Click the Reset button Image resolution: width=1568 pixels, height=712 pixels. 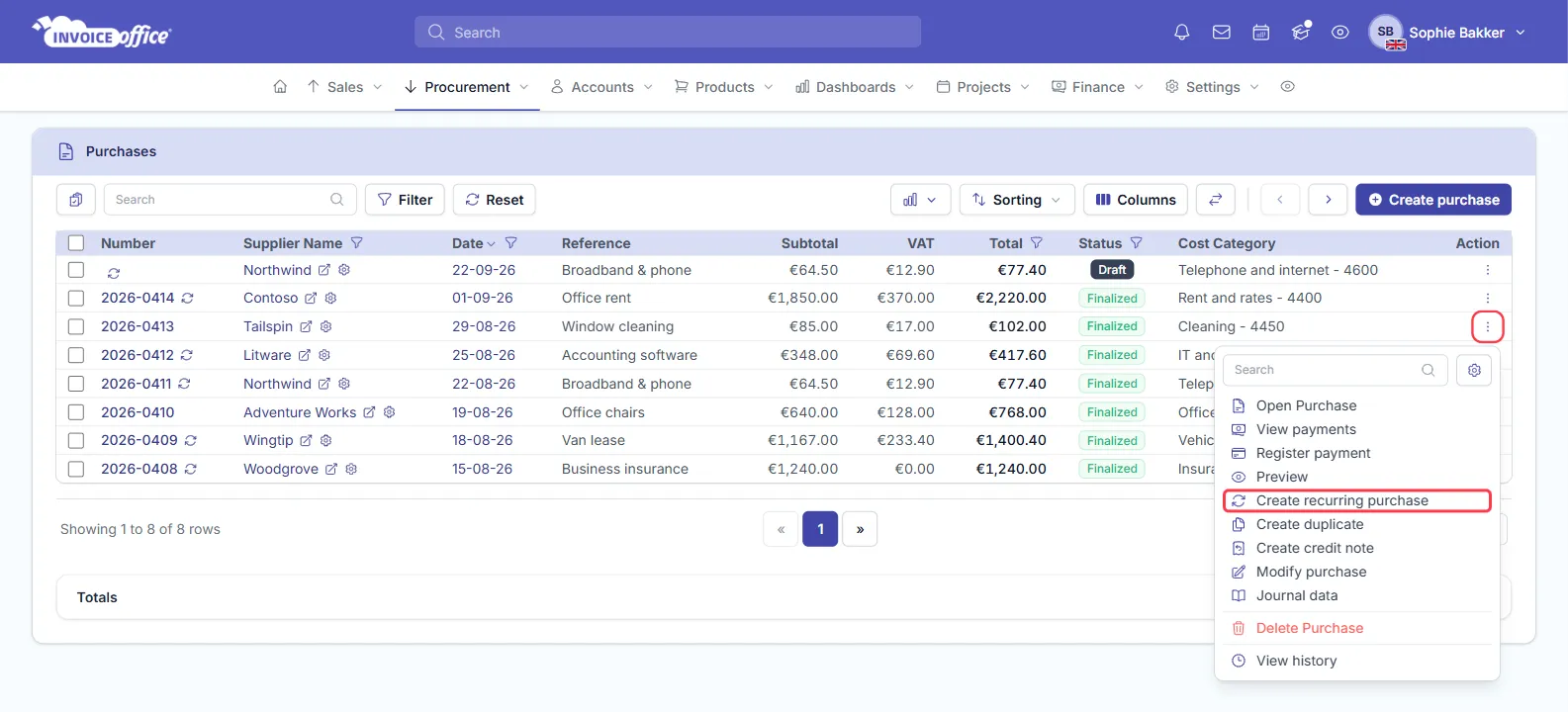coord(495,200)
